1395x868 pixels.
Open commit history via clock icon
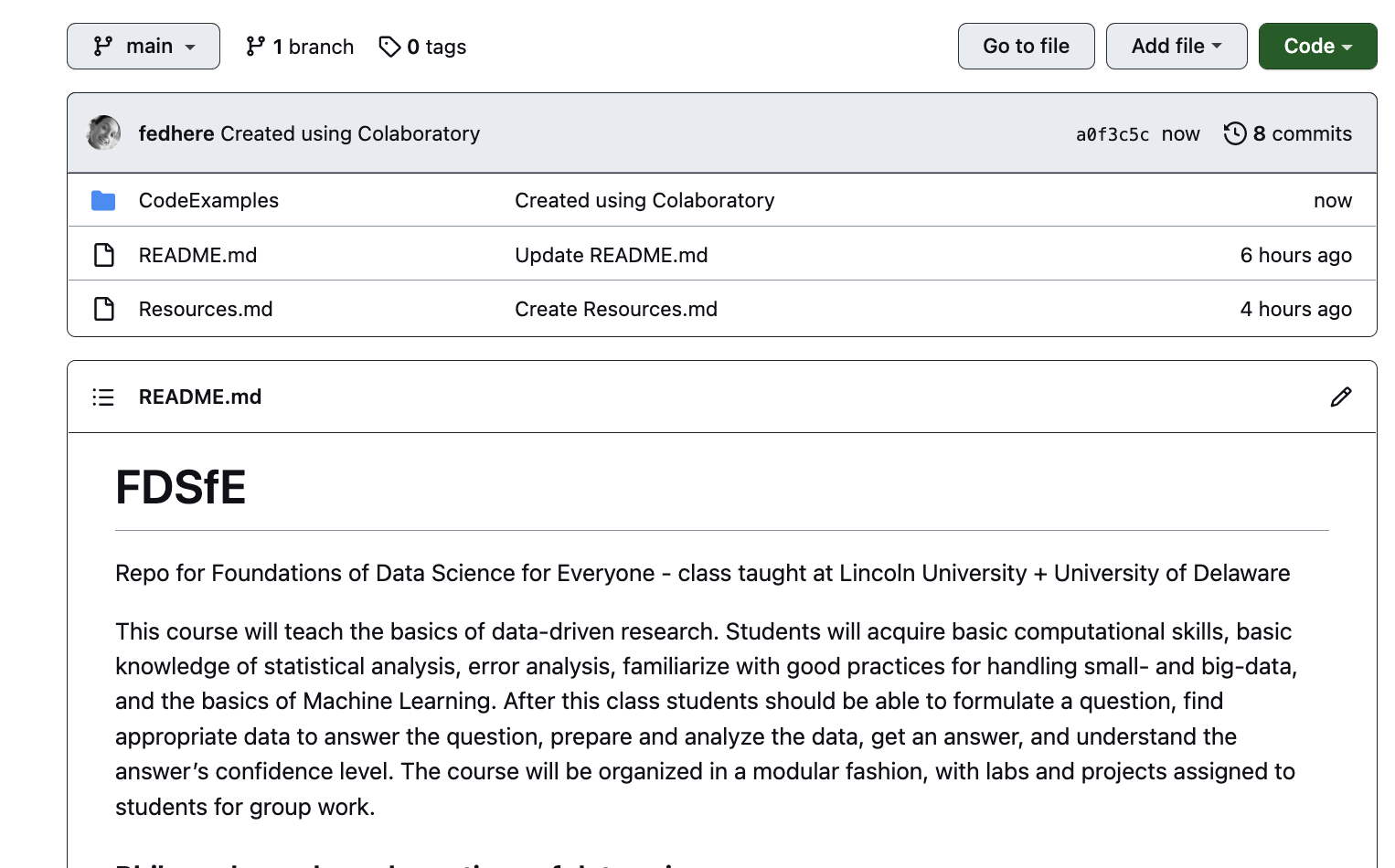click(1235, 133)
